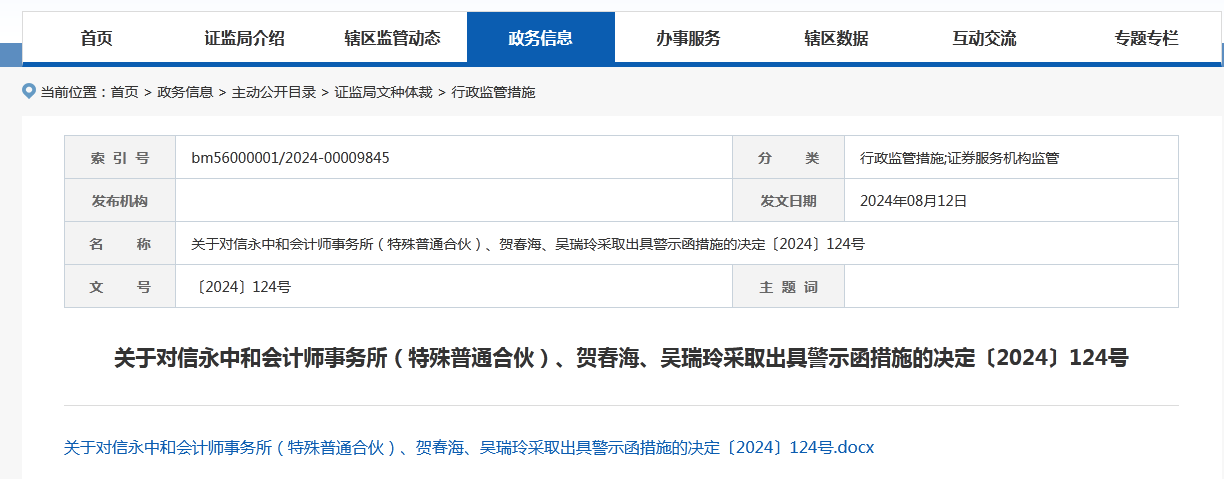Go to 行政监管措施 in the breadcrumb
The width and height of the screenshot is (1224, 479).
pos(493,92)
